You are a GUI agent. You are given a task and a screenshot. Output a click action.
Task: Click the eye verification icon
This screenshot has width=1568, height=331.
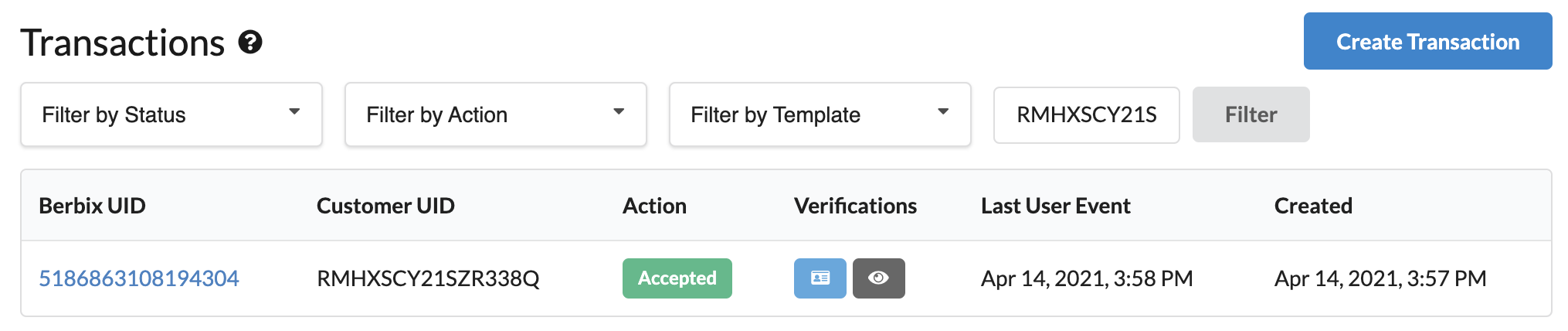tap(879, 278)
